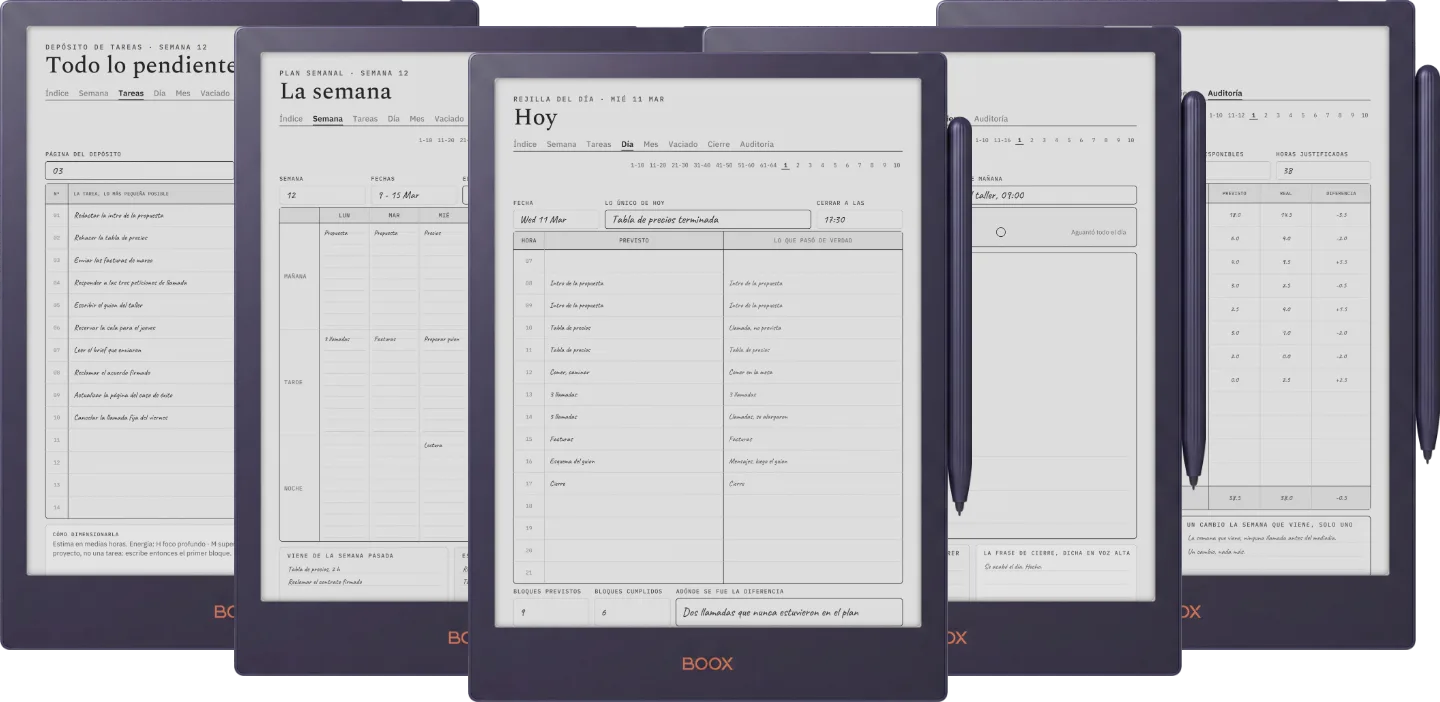The image size is (1440, 702).
Task: Go to Cierre tab on Hoy page
Action: tap(719, 144)
